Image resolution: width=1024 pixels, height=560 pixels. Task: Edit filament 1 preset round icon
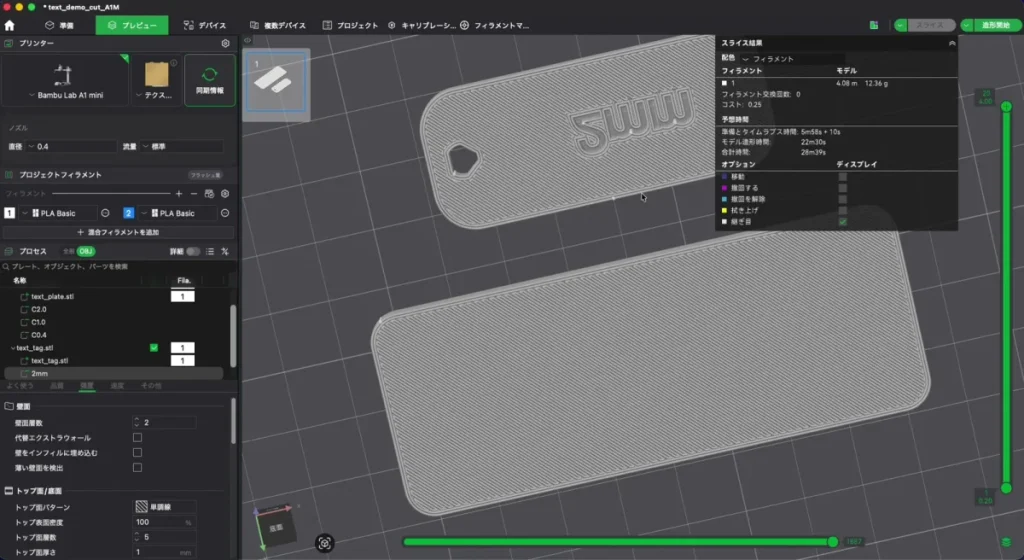coord(105,213)
